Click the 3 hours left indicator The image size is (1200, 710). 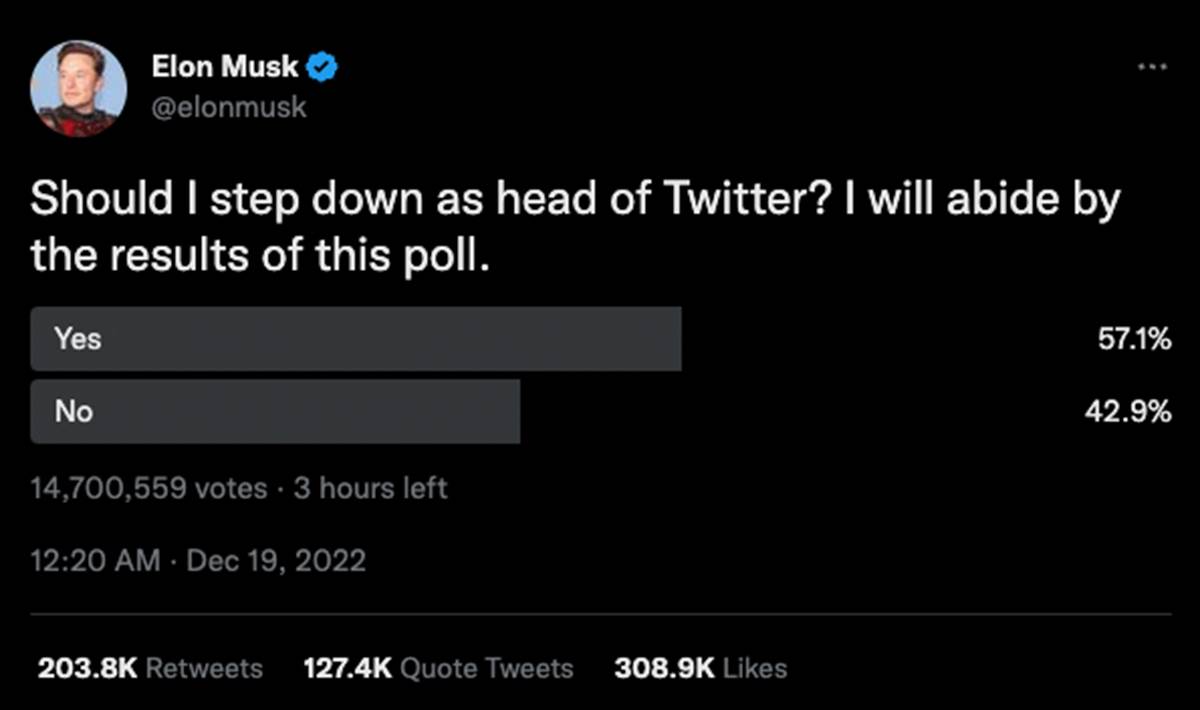369,488
